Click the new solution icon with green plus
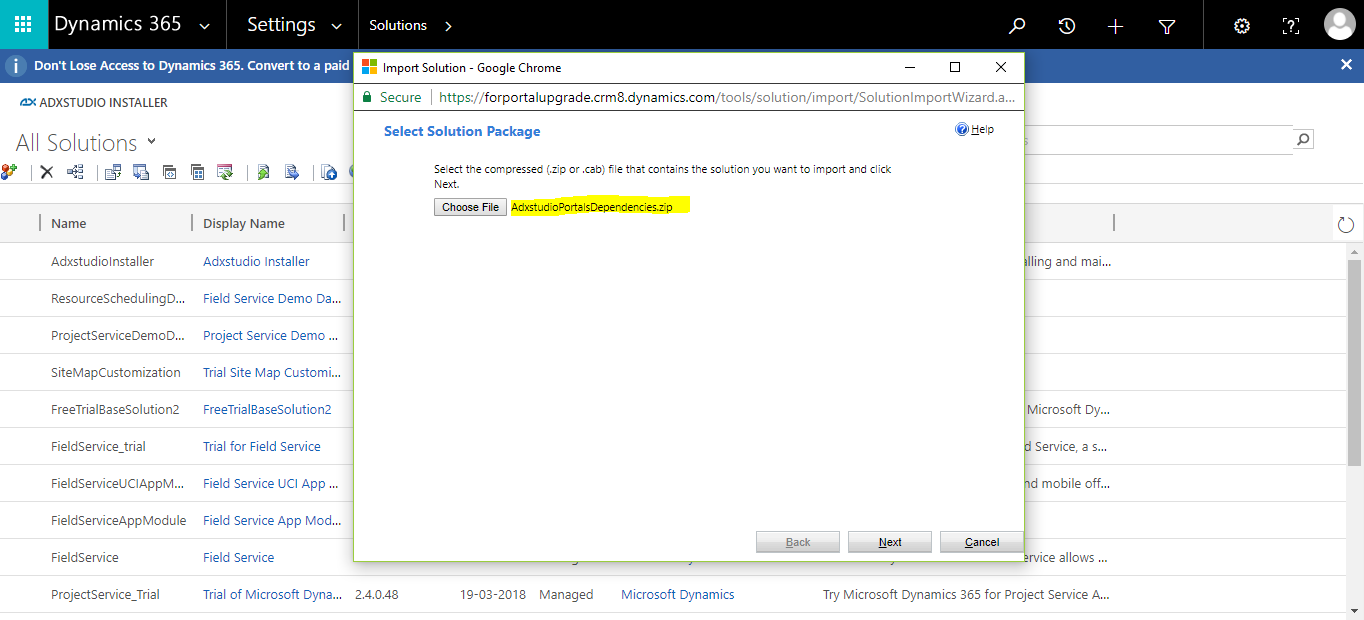The height and width of the screenshot is (620, 1364). [x=9, y=172]
